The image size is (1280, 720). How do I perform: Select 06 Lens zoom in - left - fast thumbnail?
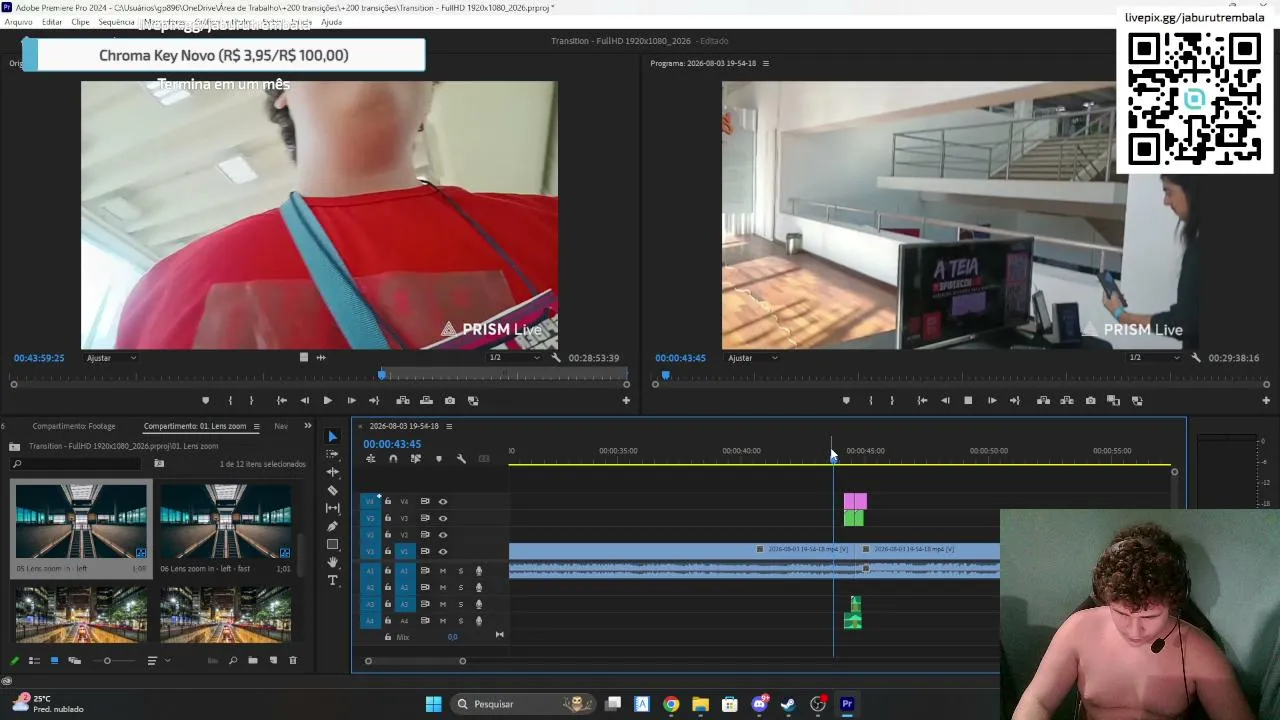click(226, 521)
